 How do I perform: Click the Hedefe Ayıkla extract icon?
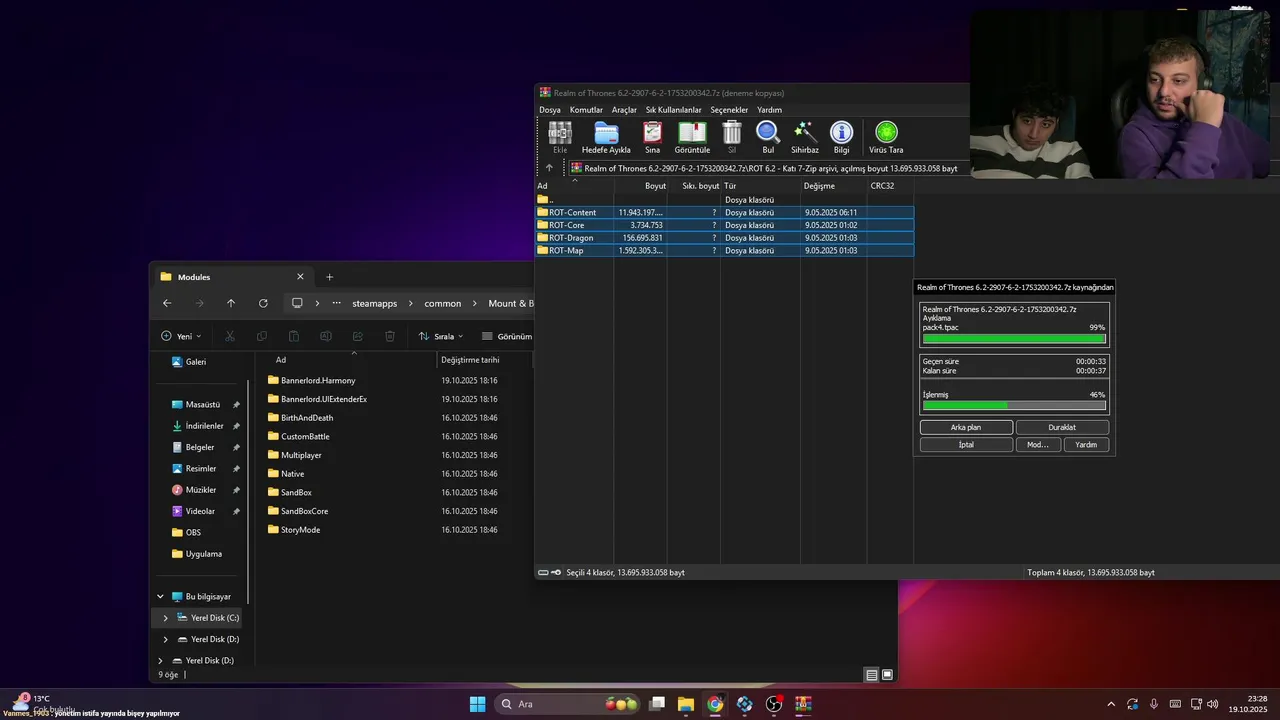point(606,137)
